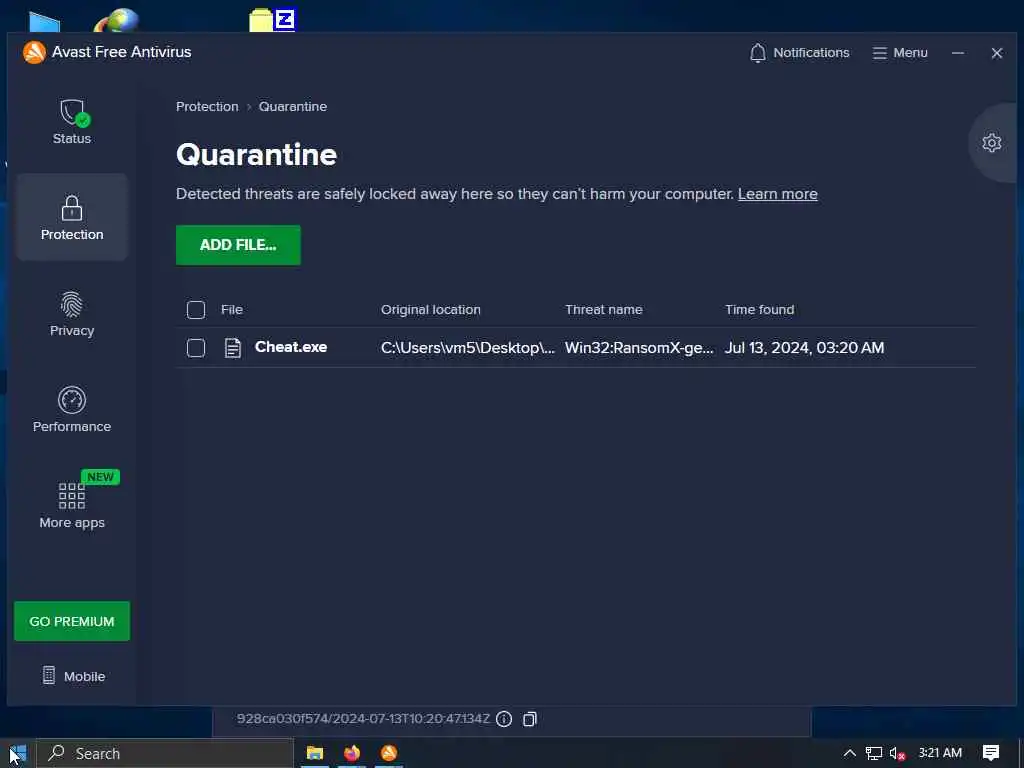
Task: Open the hamburger Menu
Action: (x=900, y=53)
